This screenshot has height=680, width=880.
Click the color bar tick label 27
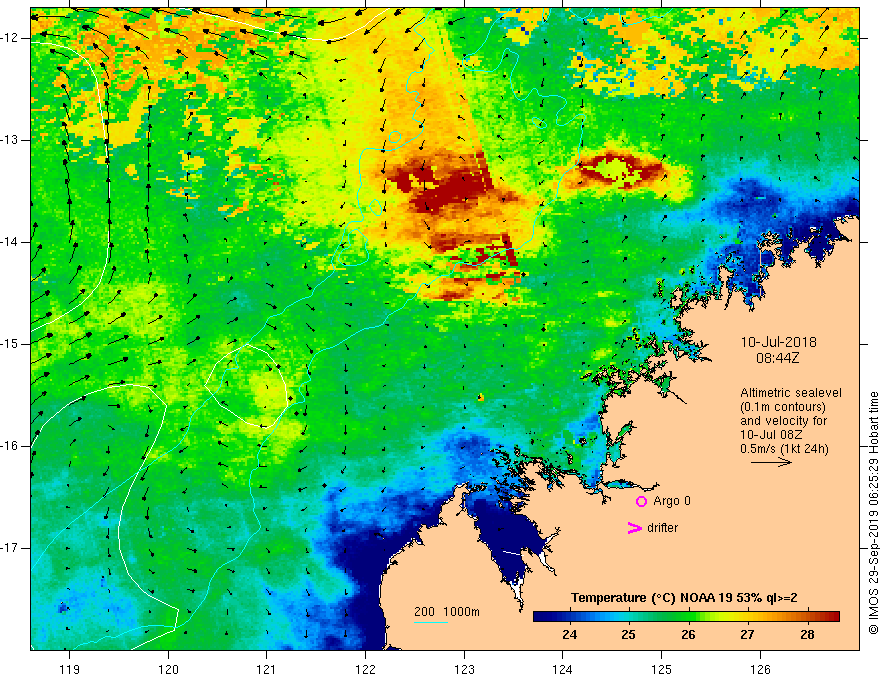748,635
